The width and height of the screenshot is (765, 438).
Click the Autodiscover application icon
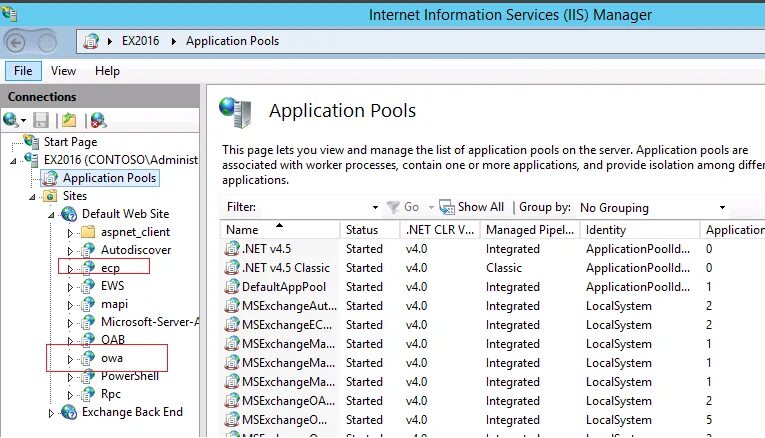coord(88,250)
